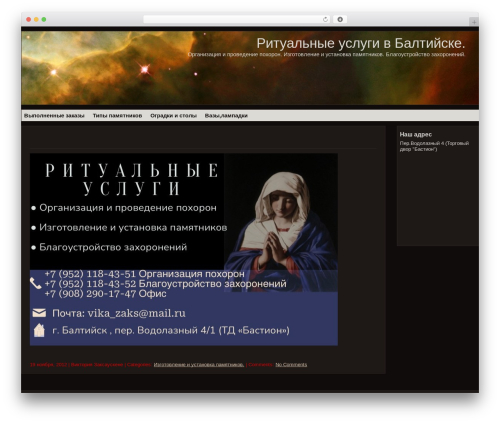Image resolution: width=500 pixels, height=423 pixels.
Task: Open the No Comments link
Action: tap(291, 364)
